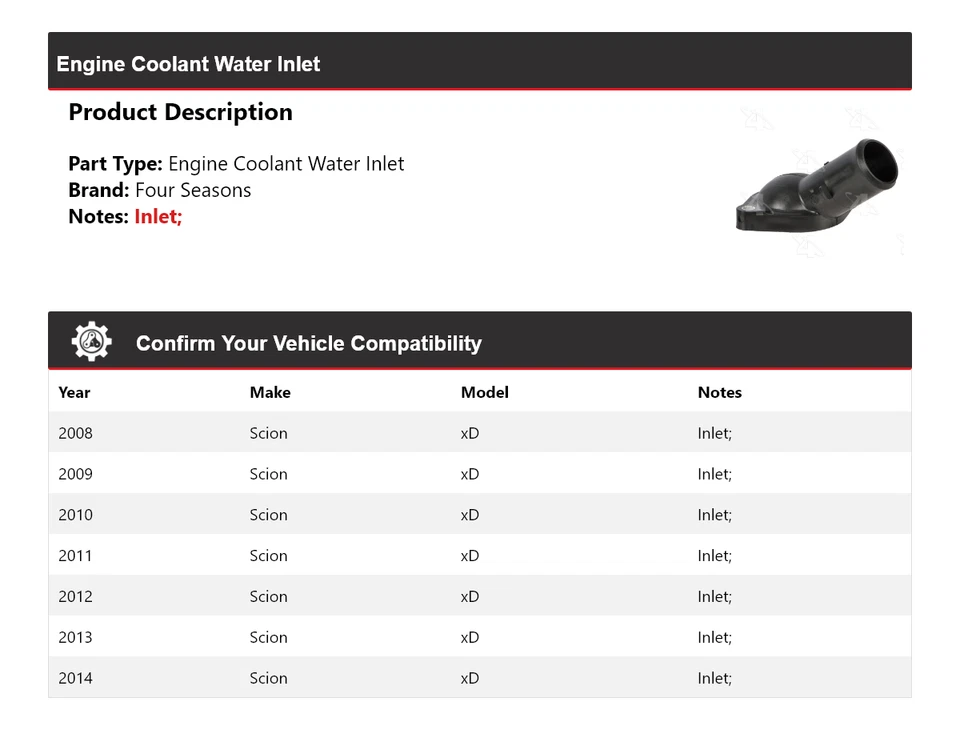Screen dimensions: 960x730
Task: Click the Part Type description text
Action: tap(286, 164)
